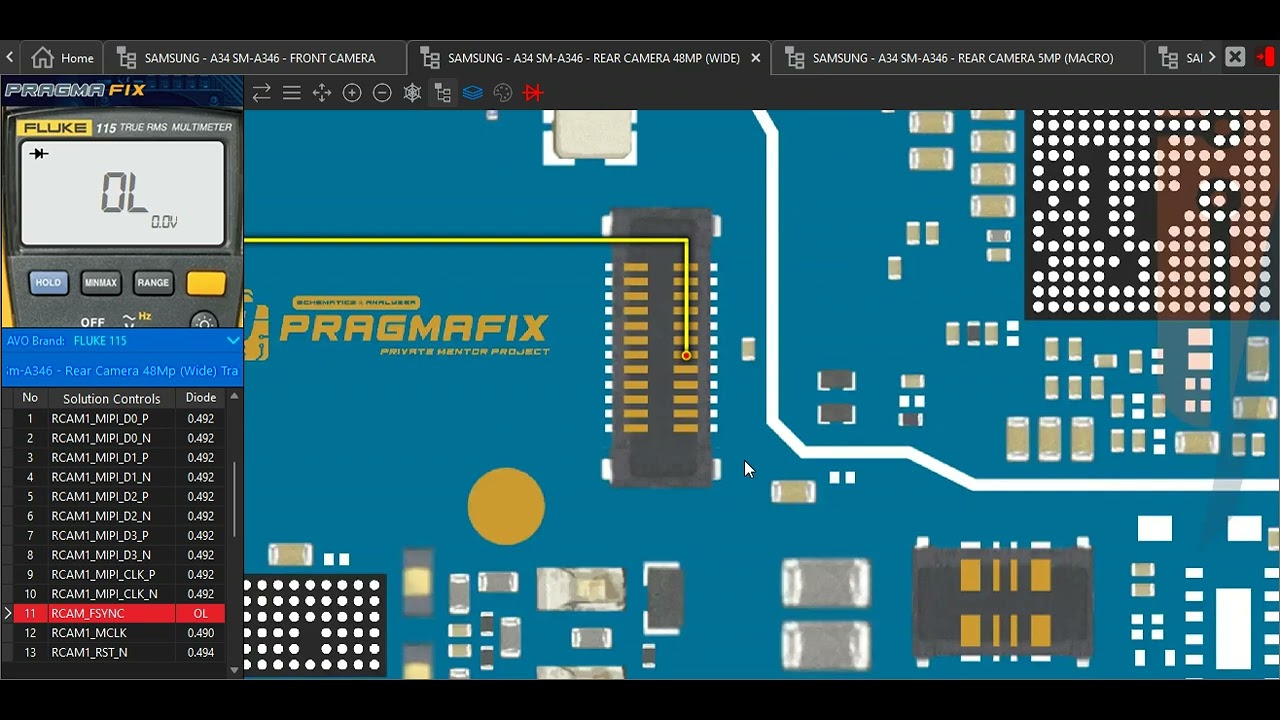Click the 0.494 diode value for RCAM1_RST_N
The width and height of the screenshot is (1280, 720).
coord(201,653)
